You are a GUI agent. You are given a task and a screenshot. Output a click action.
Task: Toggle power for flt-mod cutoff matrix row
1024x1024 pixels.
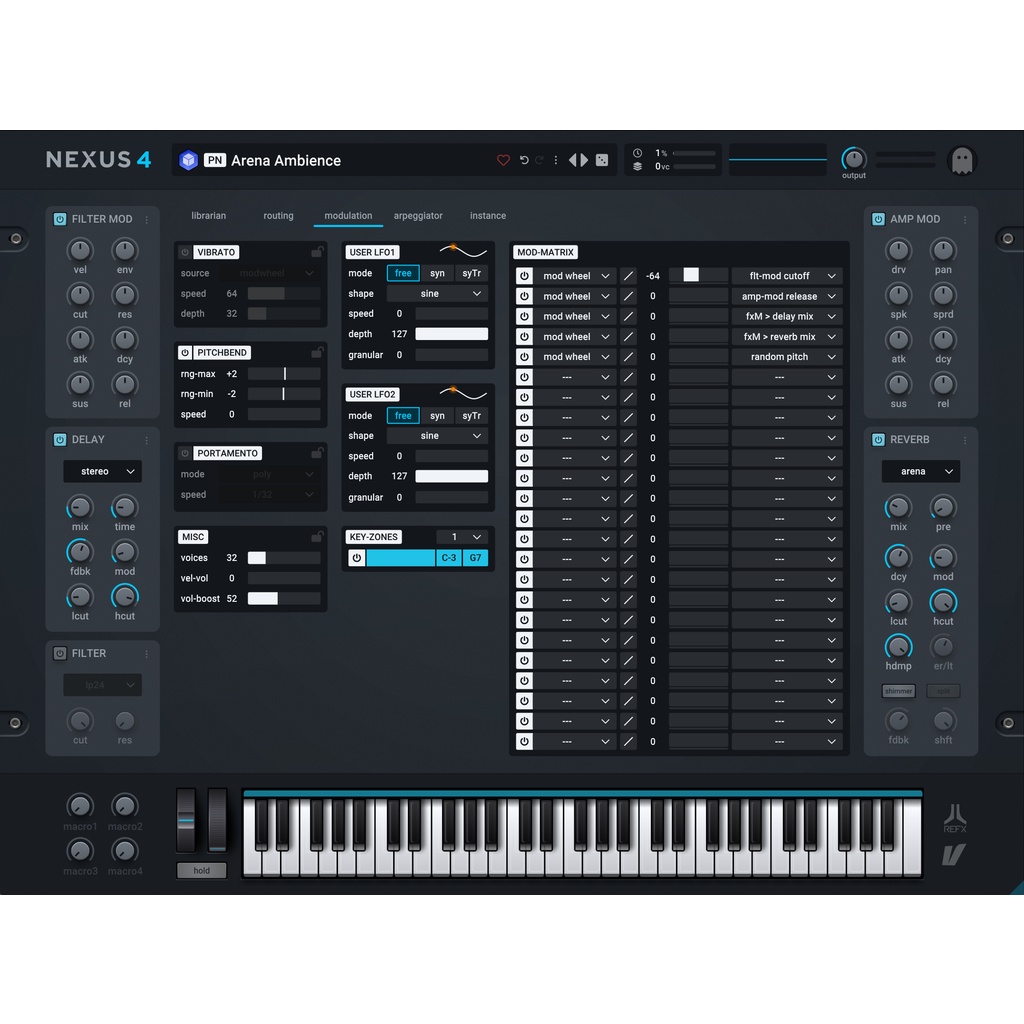coord(524,276)
